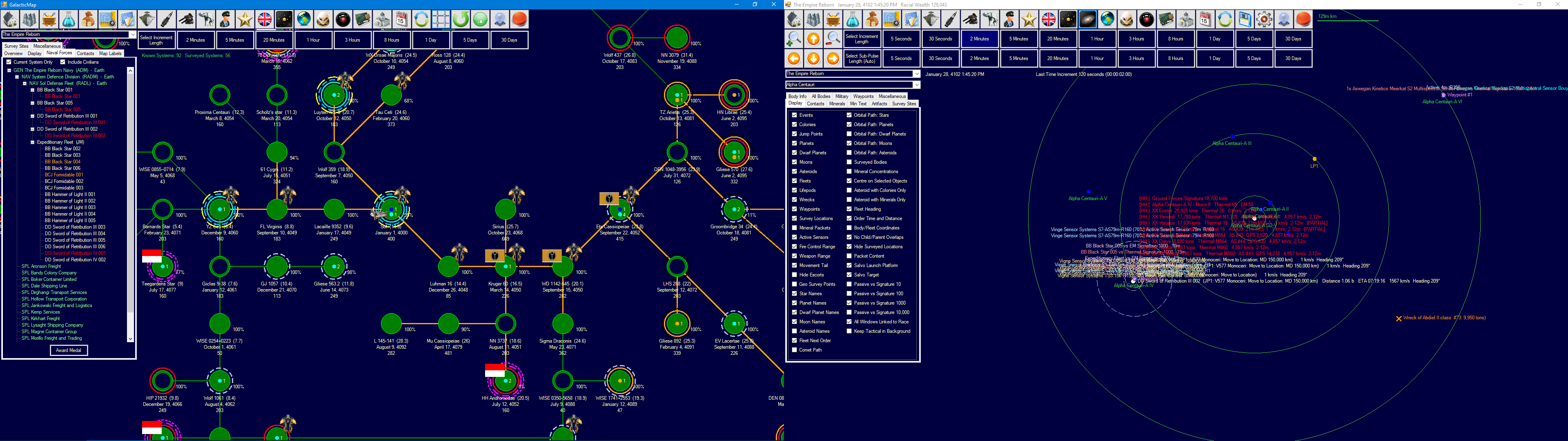Click the zoom in magnifier icon
The height and width of the screenshot is (441, 1568).
pyautogui.click(x=794, y=39)
